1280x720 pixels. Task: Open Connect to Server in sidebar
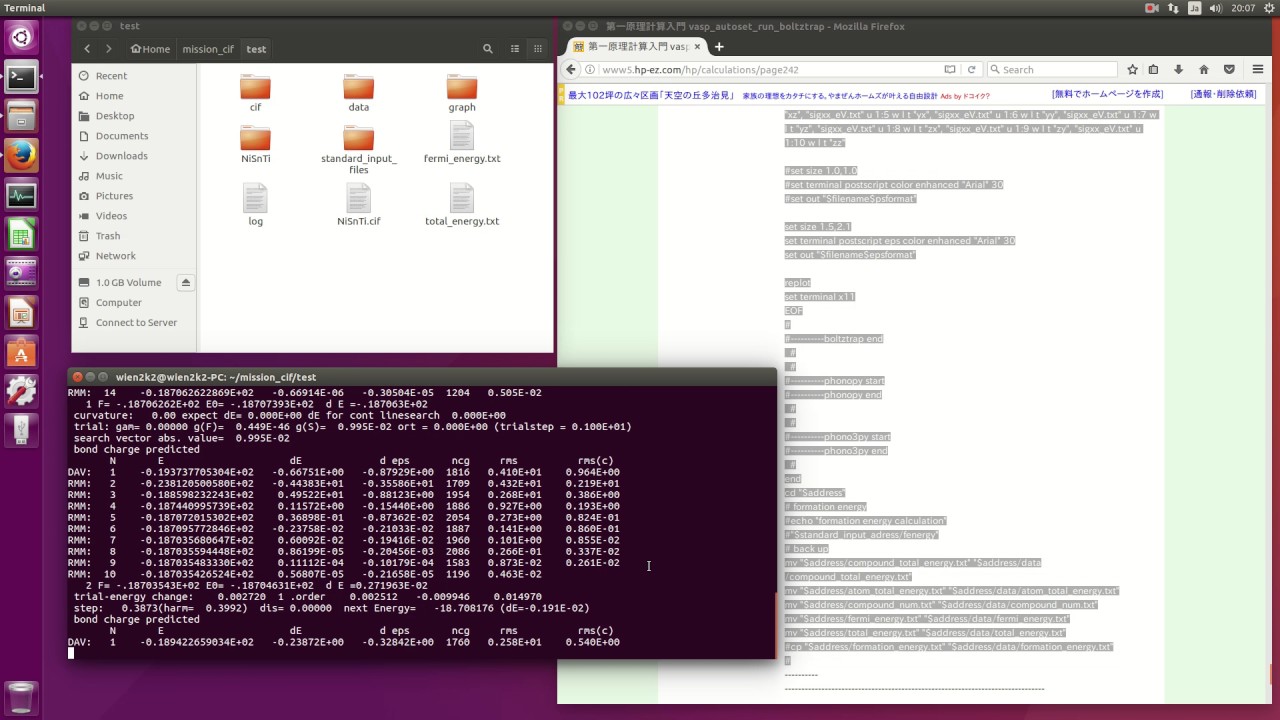coord(136,323)
